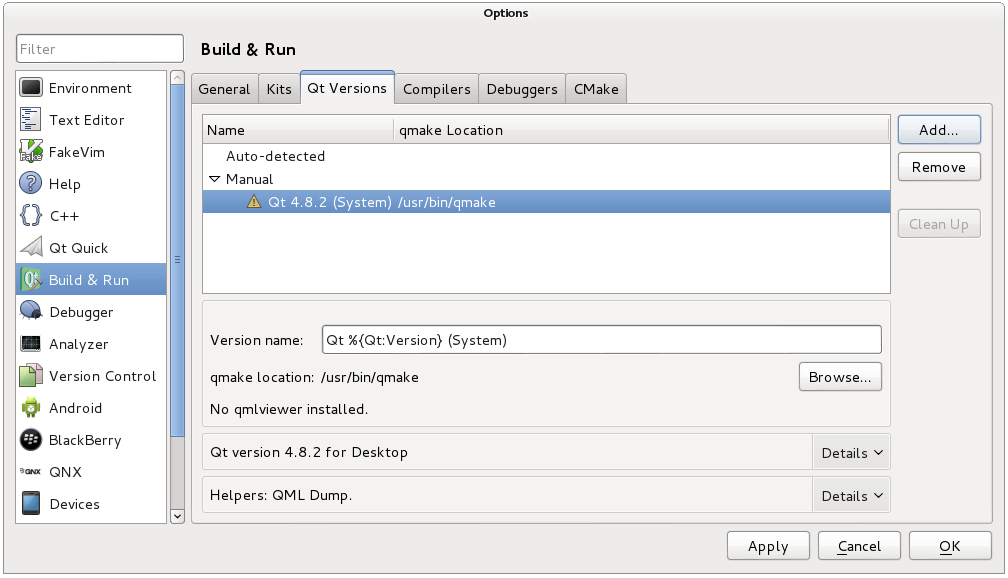Apply the option changes
1008x578 pixels.
pyautogui.click(x=768, y=546)
